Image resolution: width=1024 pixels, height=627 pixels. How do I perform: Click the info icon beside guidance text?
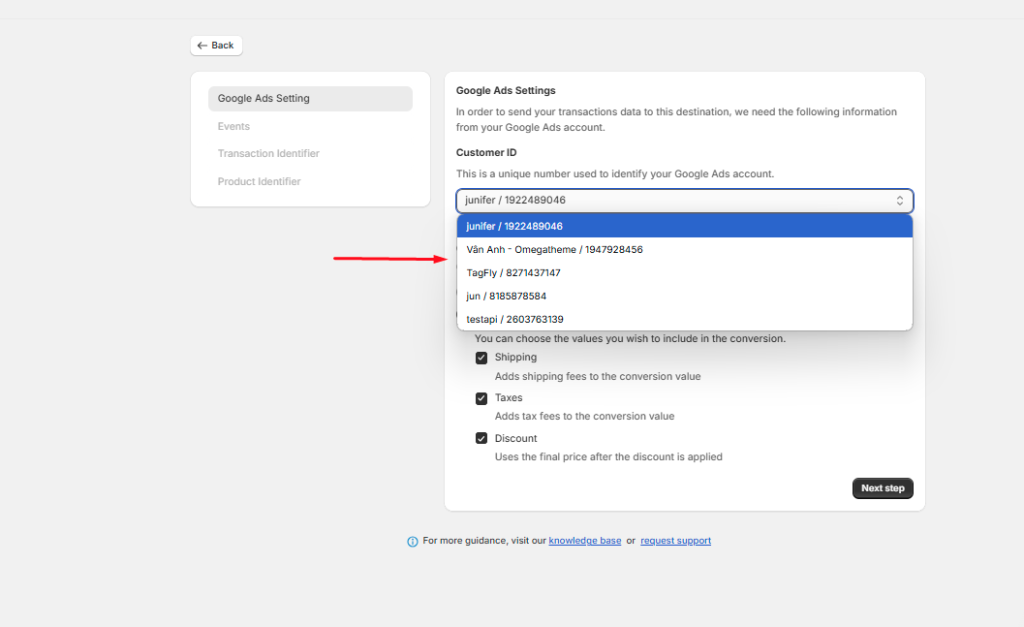(413, 541)
